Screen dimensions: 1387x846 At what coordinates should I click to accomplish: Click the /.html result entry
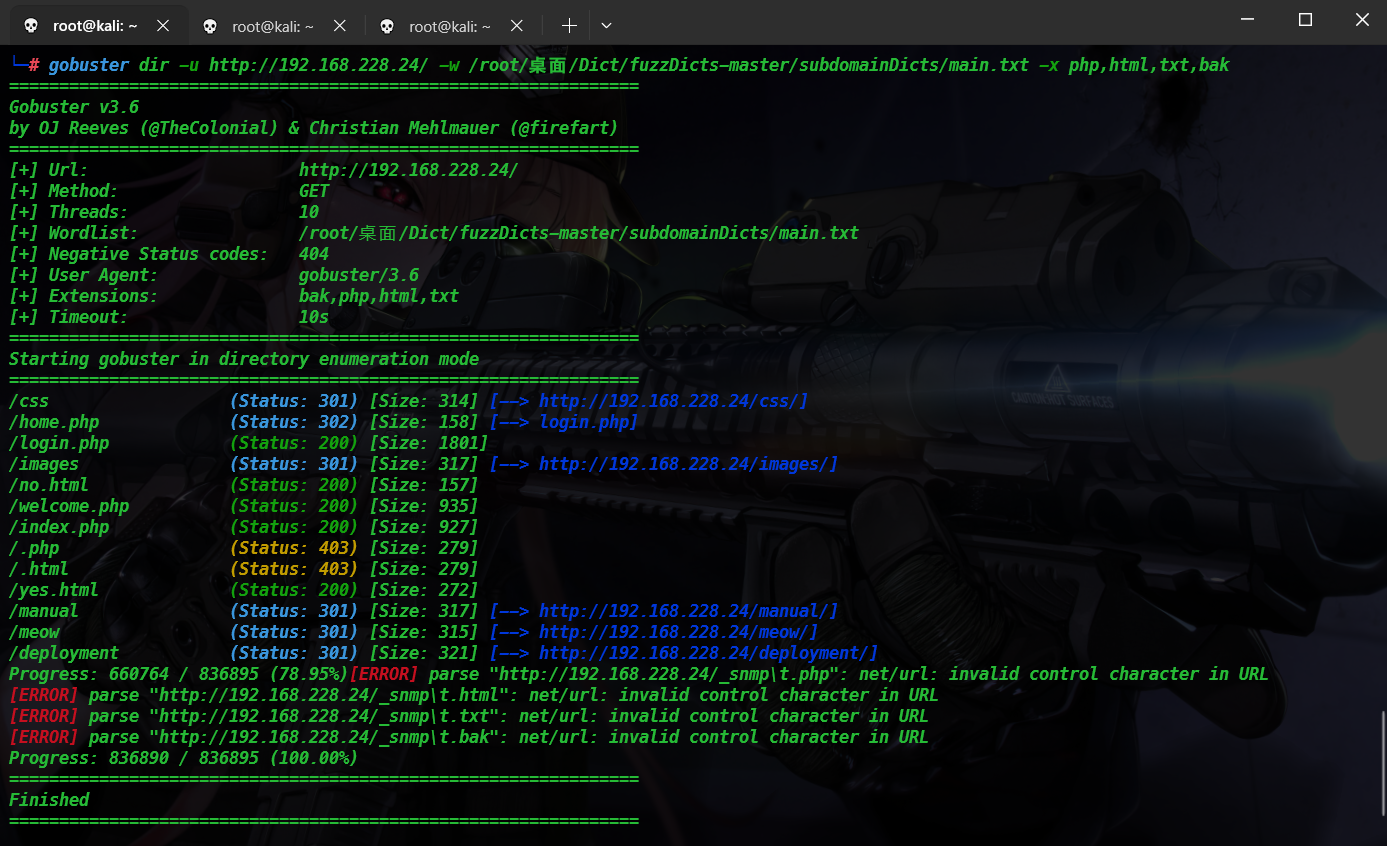click(39, 569)
